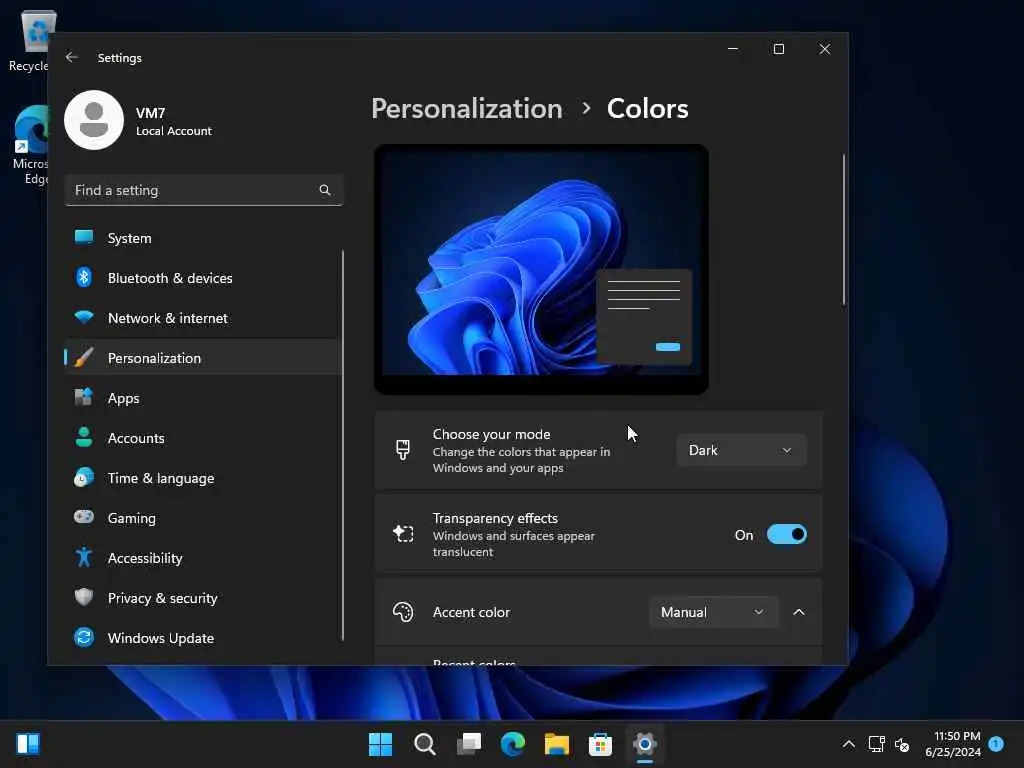The width and height of the screenshot is (1024, 768).
Task: Click the Settings content scrollbar
Action: [844, 230]
